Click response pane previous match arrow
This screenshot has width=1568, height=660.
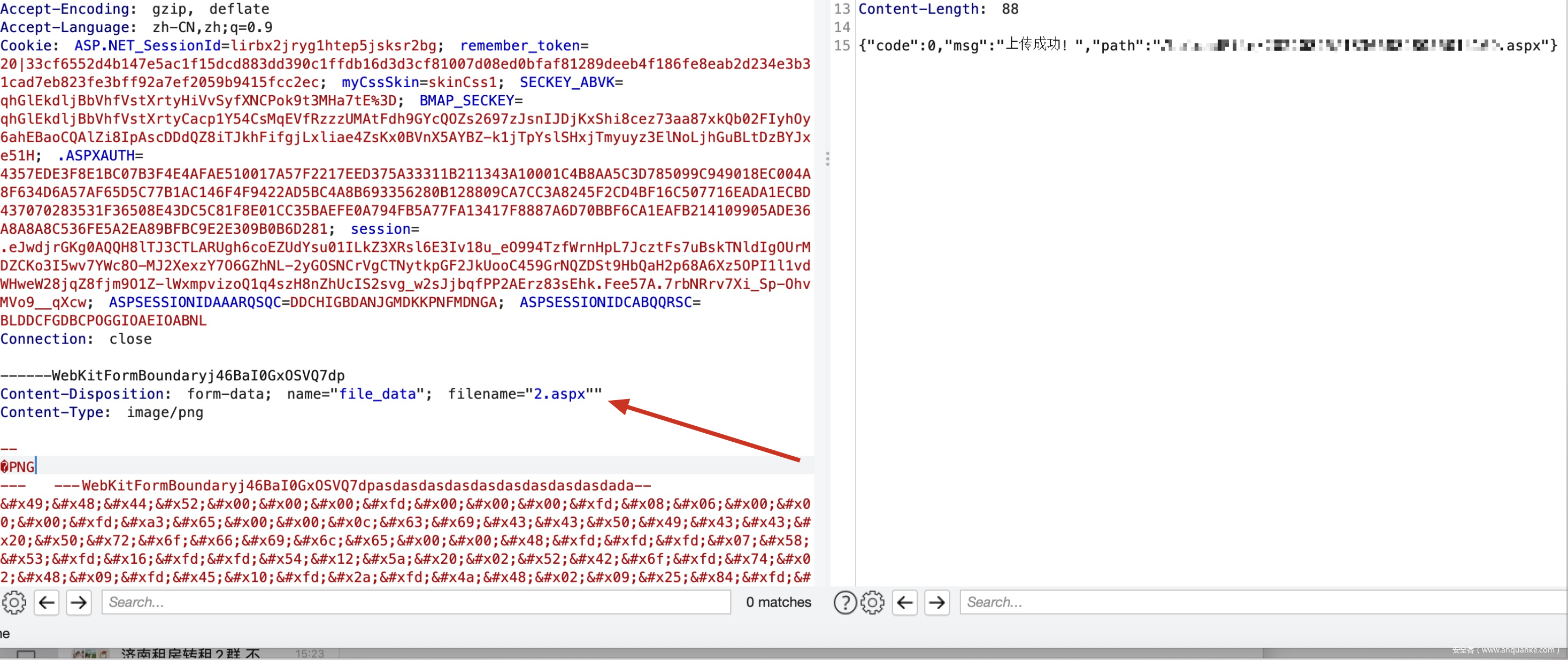coord(904,602)
